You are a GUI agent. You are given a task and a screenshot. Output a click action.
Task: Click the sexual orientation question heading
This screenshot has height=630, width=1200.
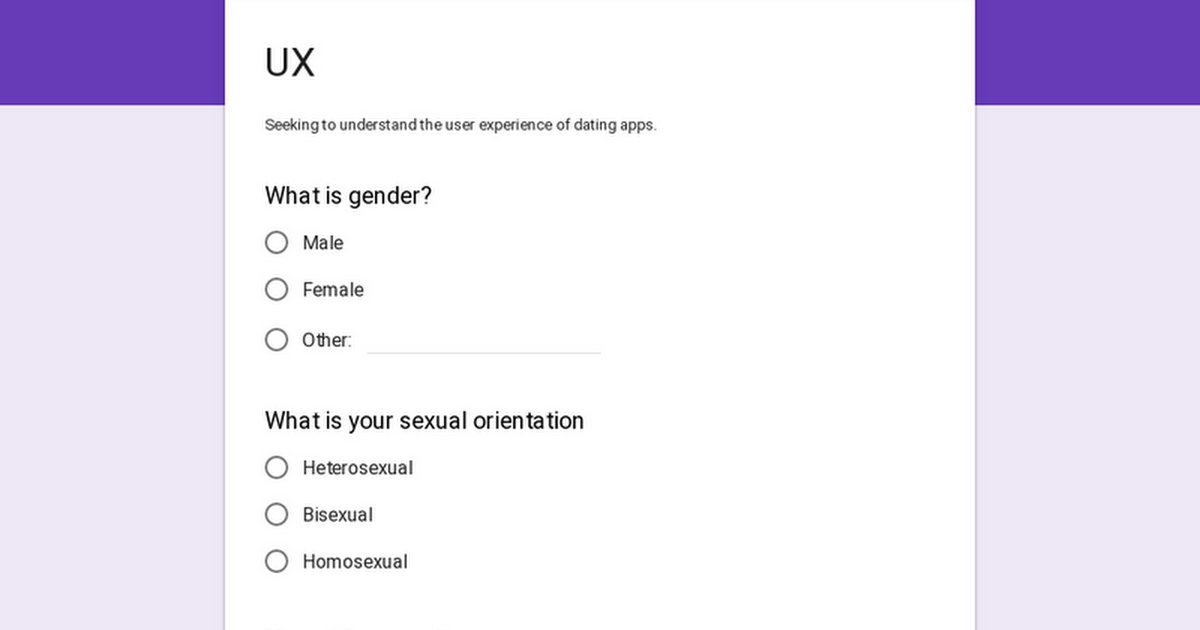pyautogui.click(x=424, y=421)
